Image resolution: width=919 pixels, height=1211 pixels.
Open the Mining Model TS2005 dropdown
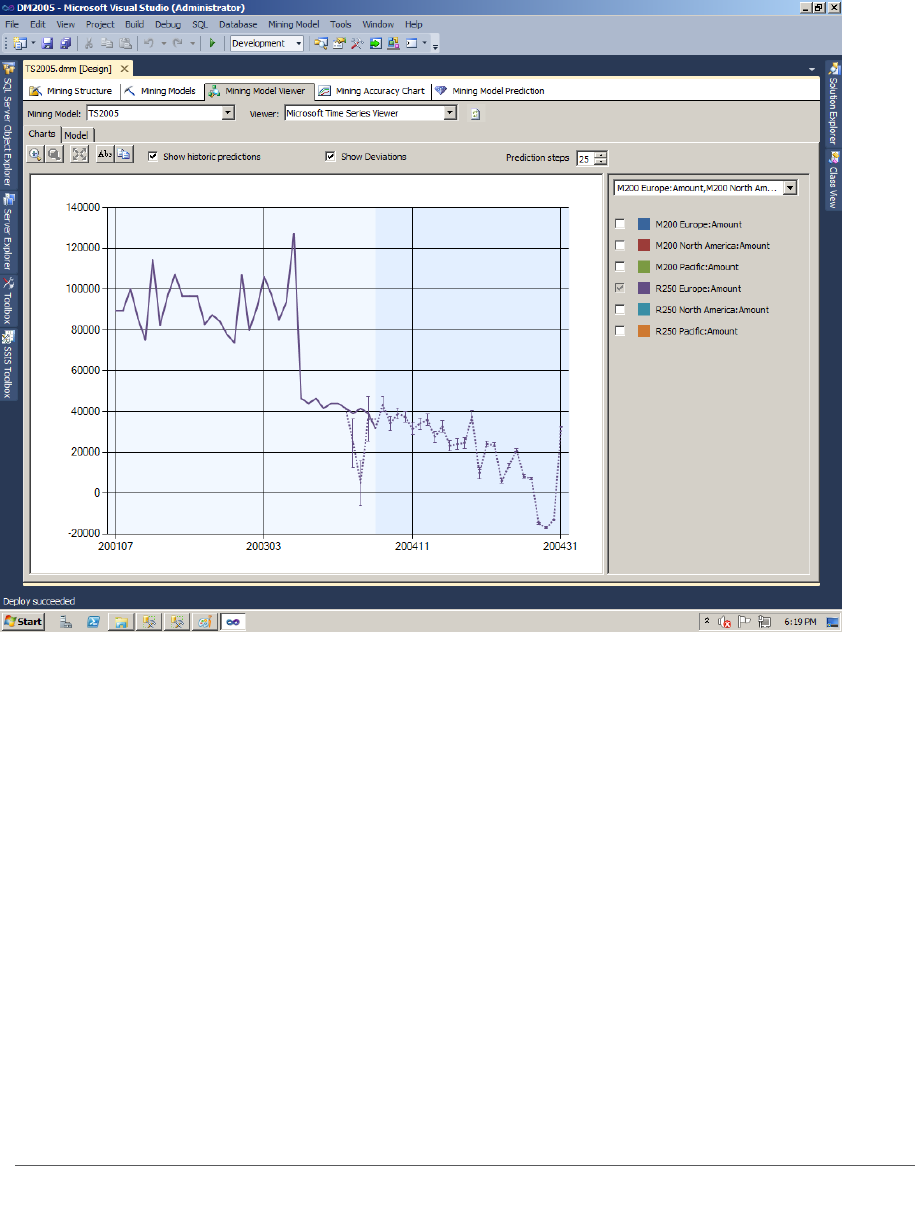tap(228, 113)
